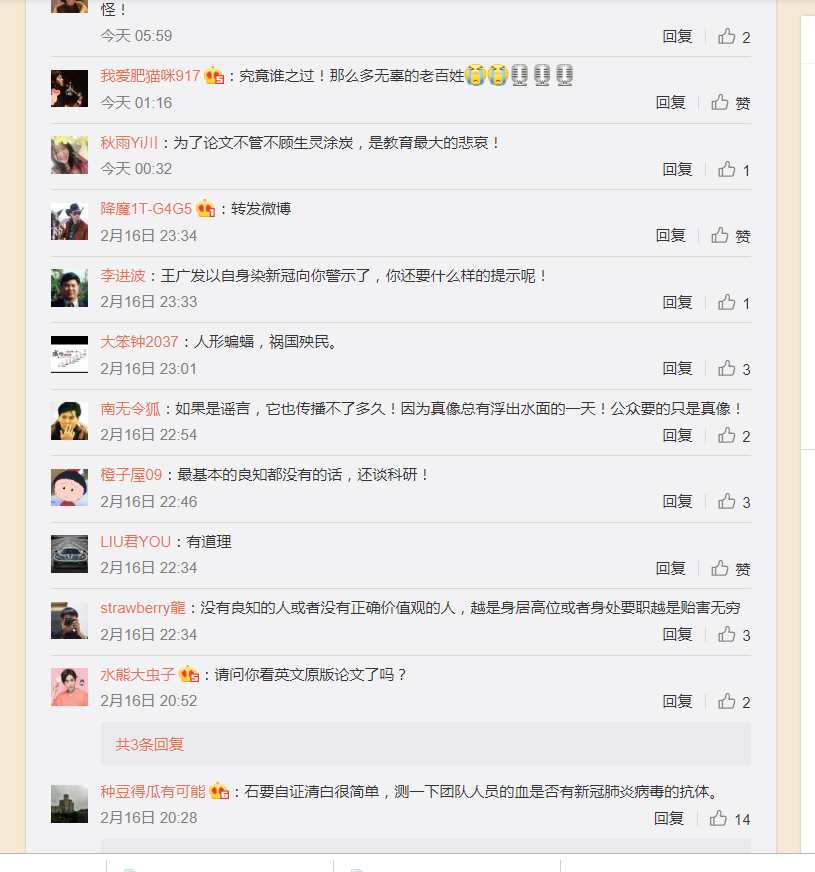
Task: Click 李进波's profile avatar
Action: click(x=70, y=288)
